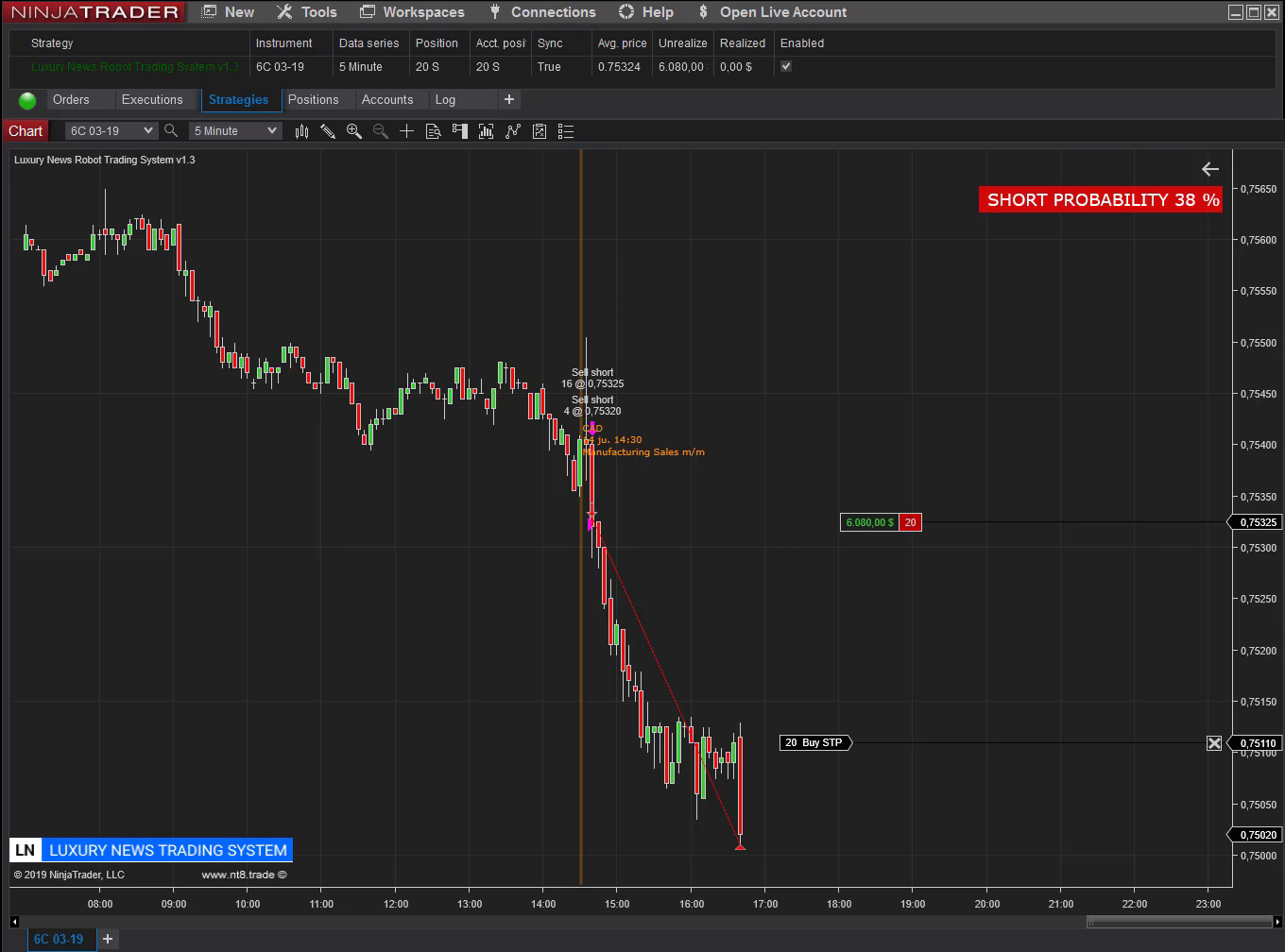Open the strategies icon in chart toolbar
The width and height of the screenshot is (1285, 952).
click(x=540, y=131)
